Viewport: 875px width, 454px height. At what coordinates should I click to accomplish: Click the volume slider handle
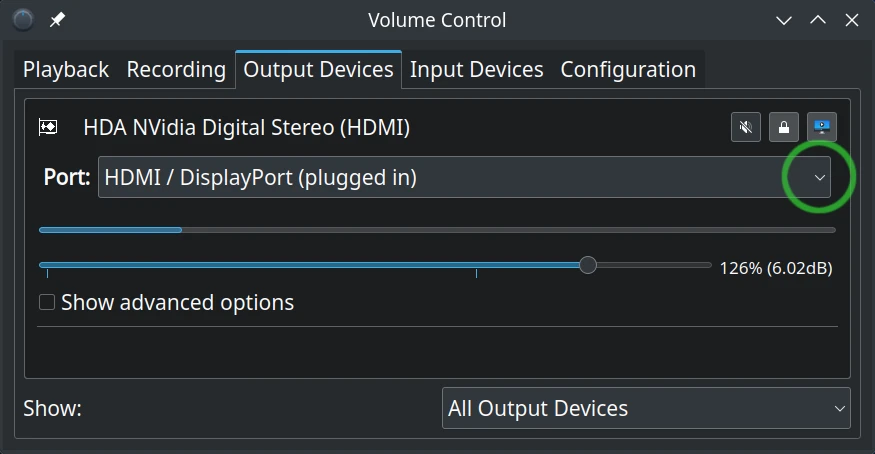pyautogui.click(x=588, y=265)
